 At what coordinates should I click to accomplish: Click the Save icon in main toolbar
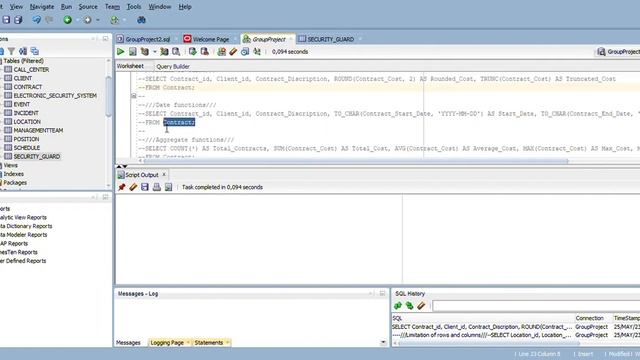click(6, 20)
